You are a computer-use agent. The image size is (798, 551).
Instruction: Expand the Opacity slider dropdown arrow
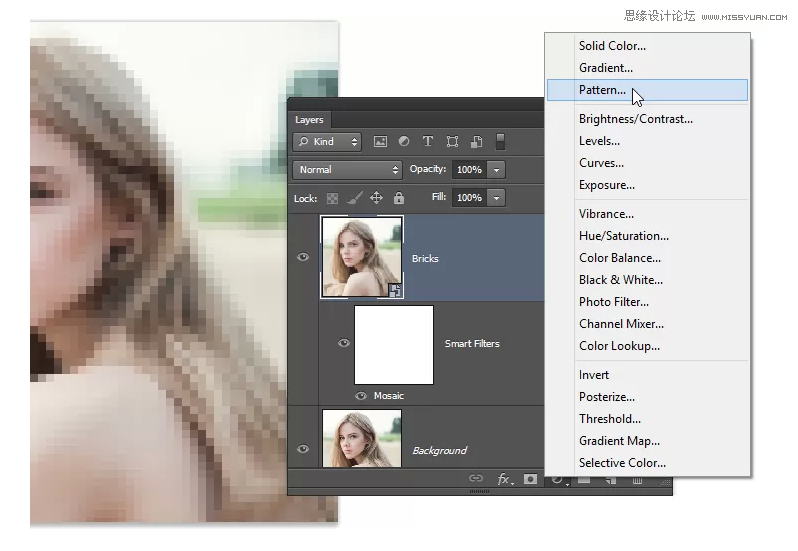tap(497, 170)
